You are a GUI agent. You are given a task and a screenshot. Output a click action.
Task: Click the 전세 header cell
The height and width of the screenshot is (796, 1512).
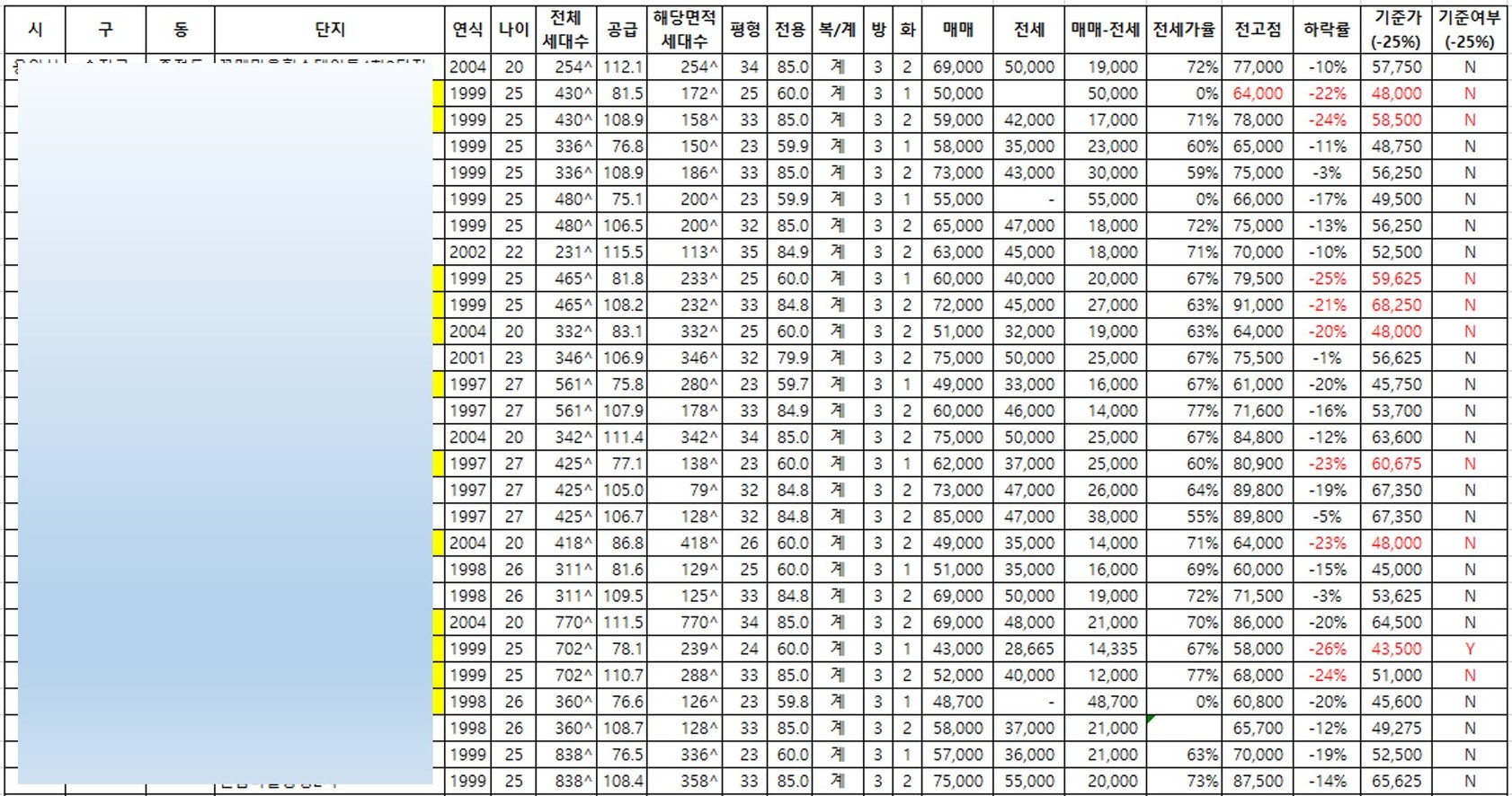click(1029, 30)
